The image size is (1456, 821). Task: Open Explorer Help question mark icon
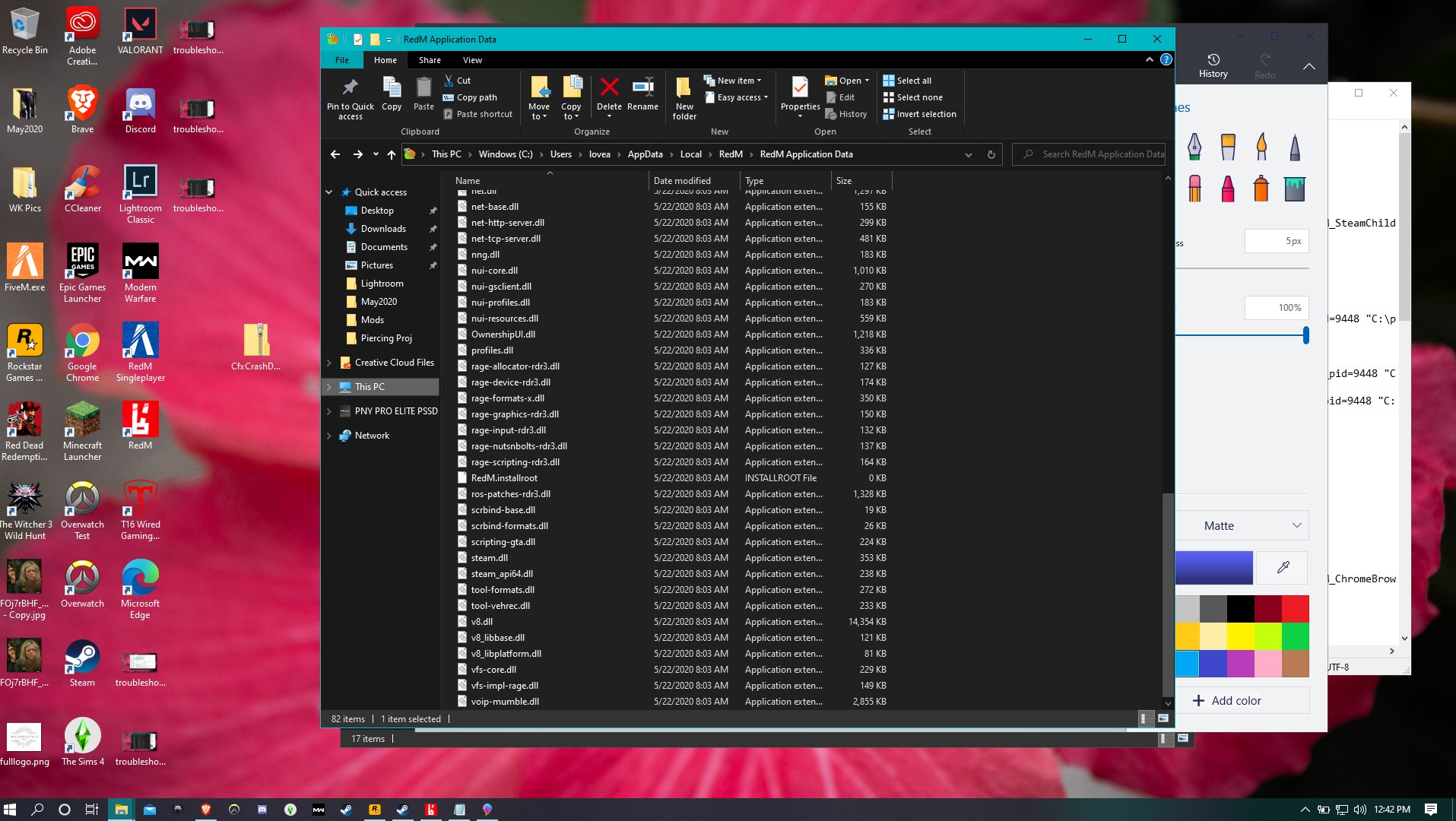tap(1166, 60)
